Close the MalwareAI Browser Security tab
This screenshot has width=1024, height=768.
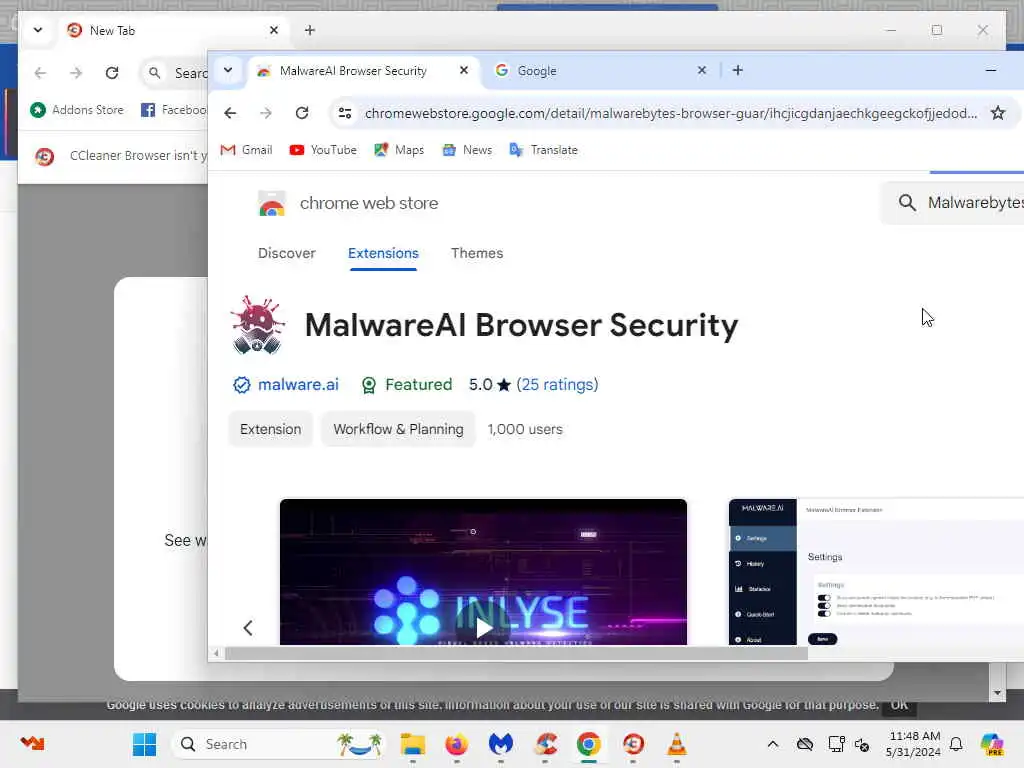[x=464, y=70]
